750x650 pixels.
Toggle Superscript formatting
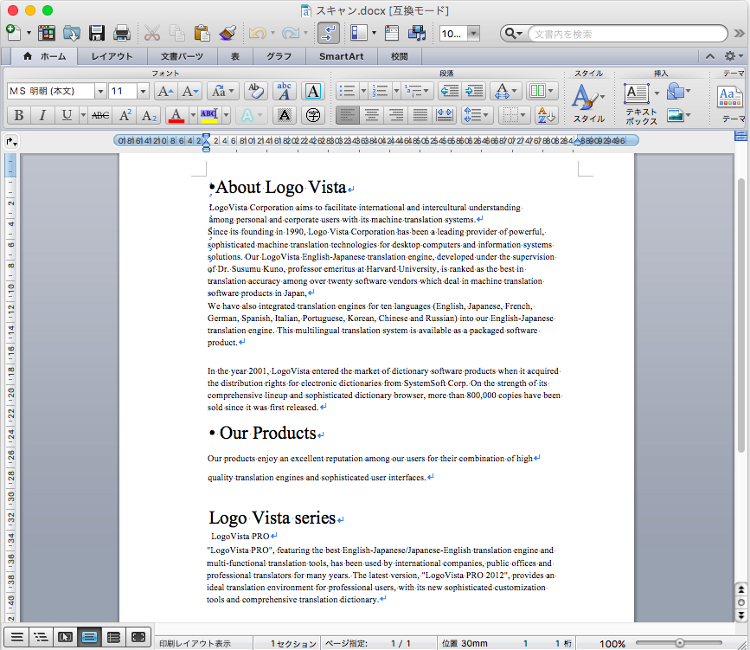tap(125, 115)
